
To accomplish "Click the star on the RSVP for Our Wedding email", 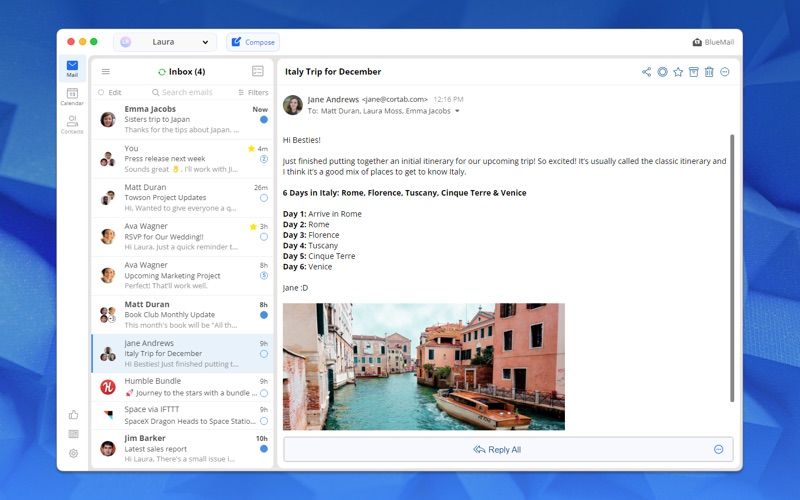I will (x=253, y=227).
